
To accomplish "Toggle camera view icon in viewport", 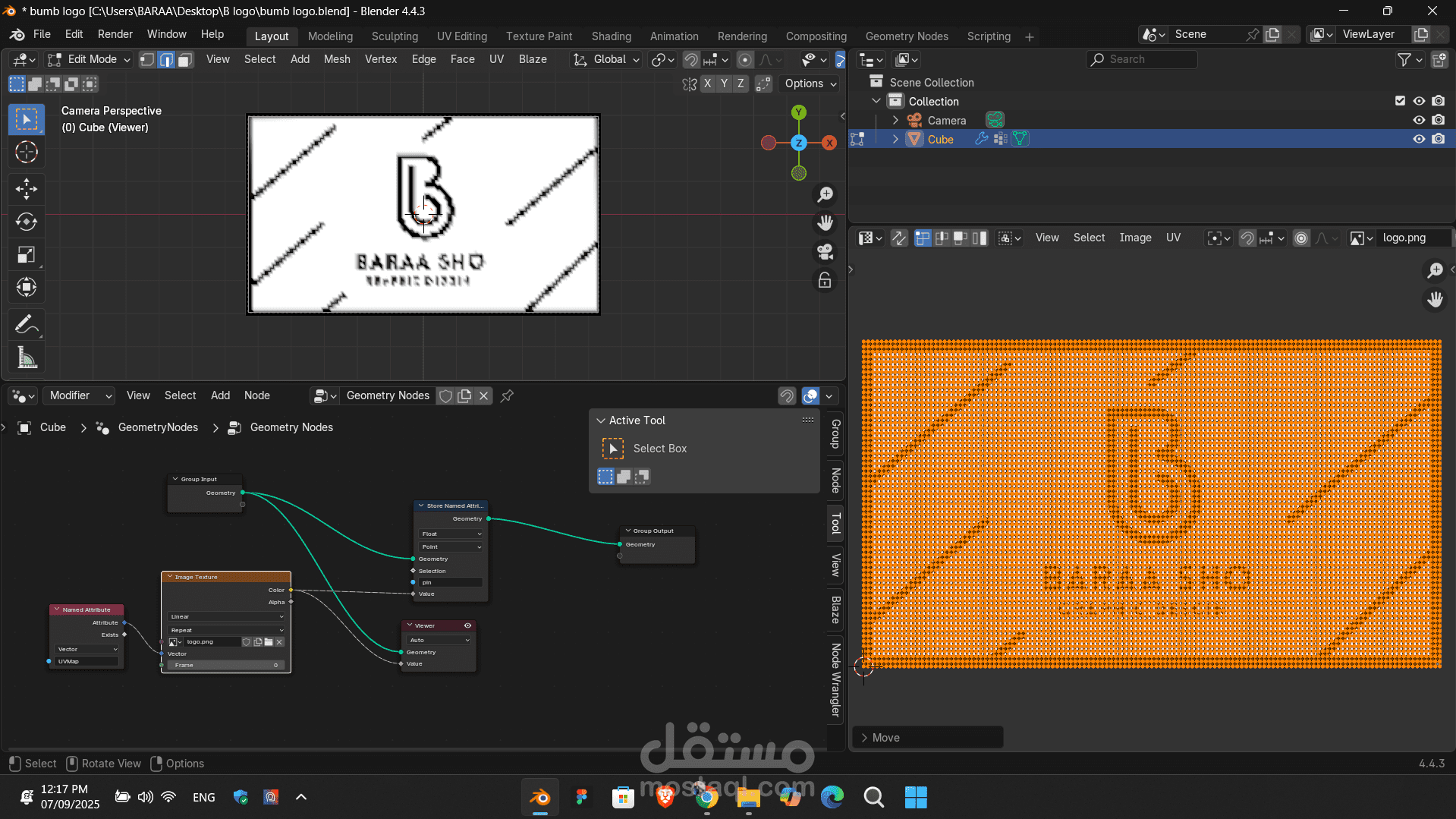I will [825, 251].
